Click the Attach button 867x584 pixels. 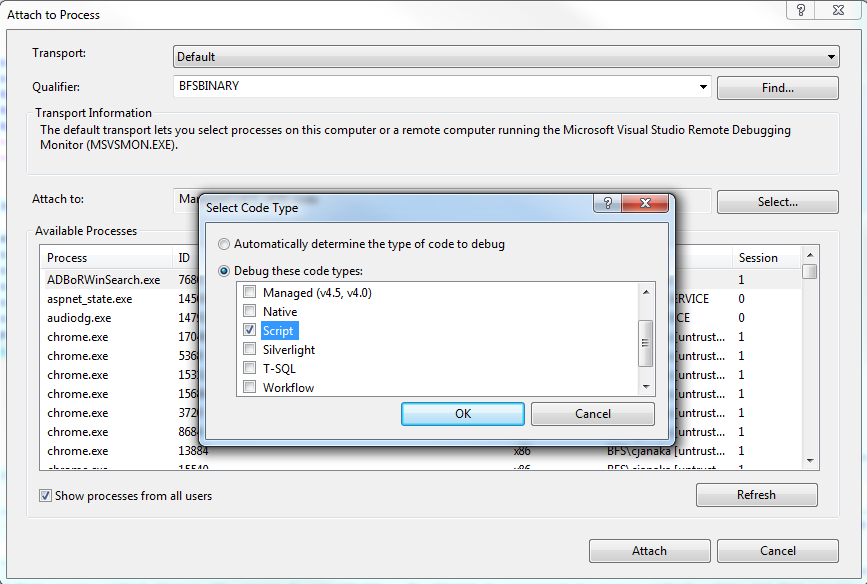(x=649, y=550)
